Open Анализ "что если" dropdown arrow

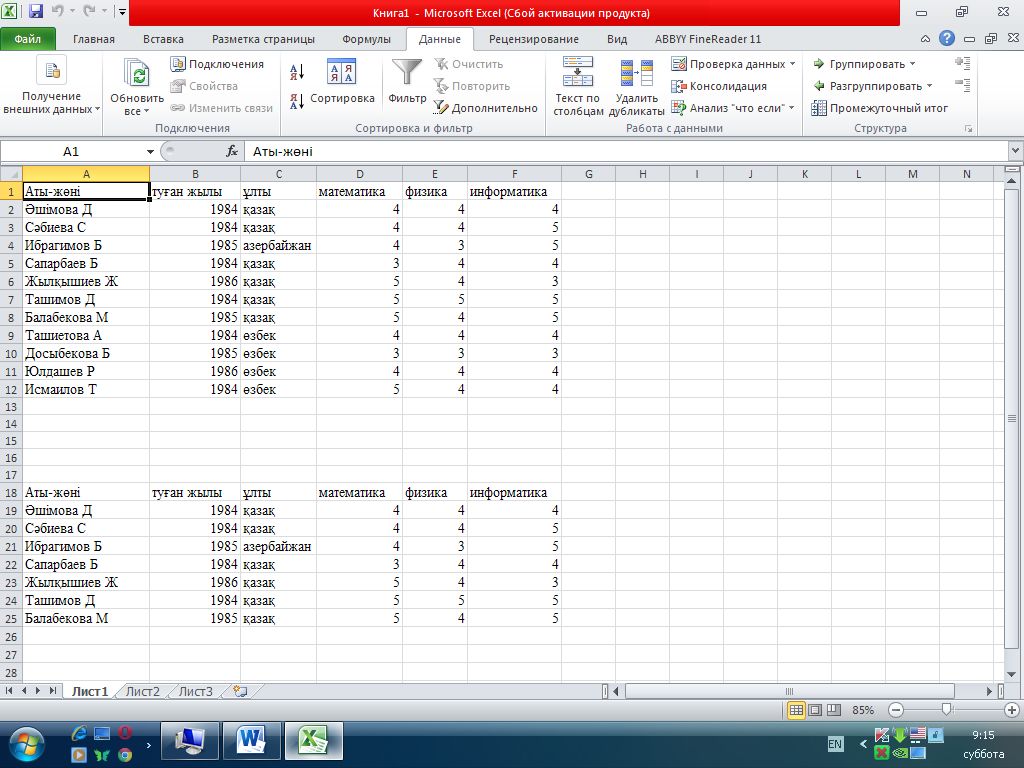click(x=792, y=108)
